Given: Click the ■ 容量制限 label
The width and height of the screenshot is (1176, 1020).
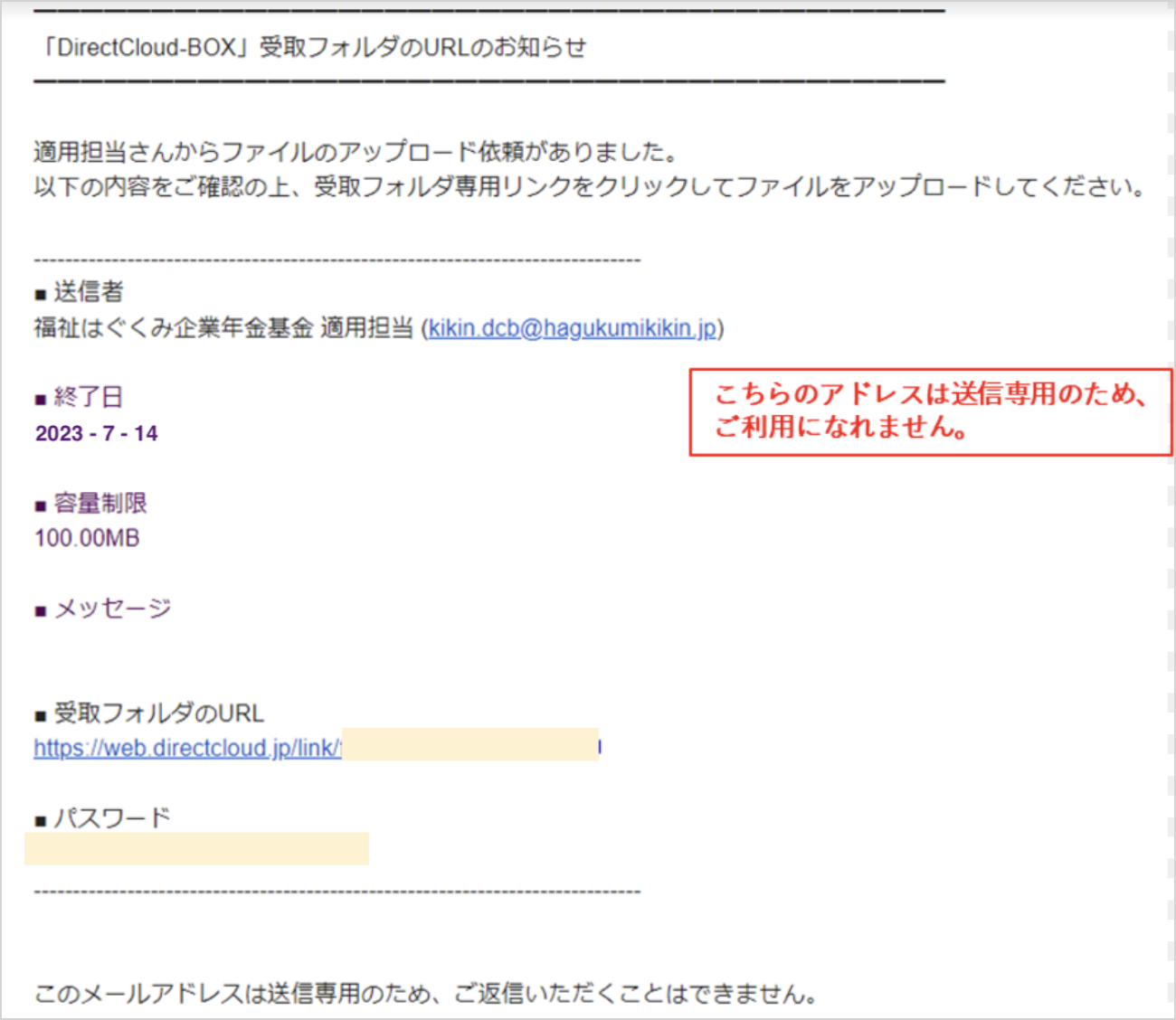Looking at the screenshot, I should tap(90, 503).
